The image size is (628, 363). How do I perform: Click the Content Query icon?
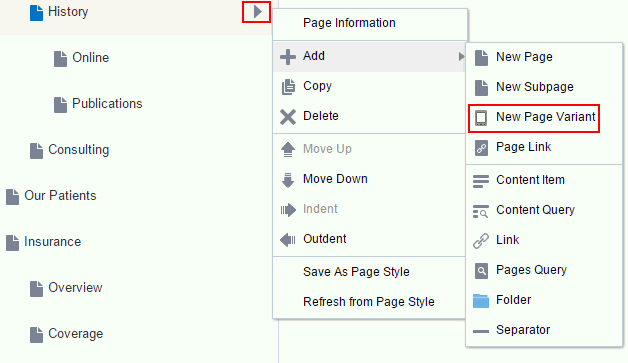(x=481, y=211)
